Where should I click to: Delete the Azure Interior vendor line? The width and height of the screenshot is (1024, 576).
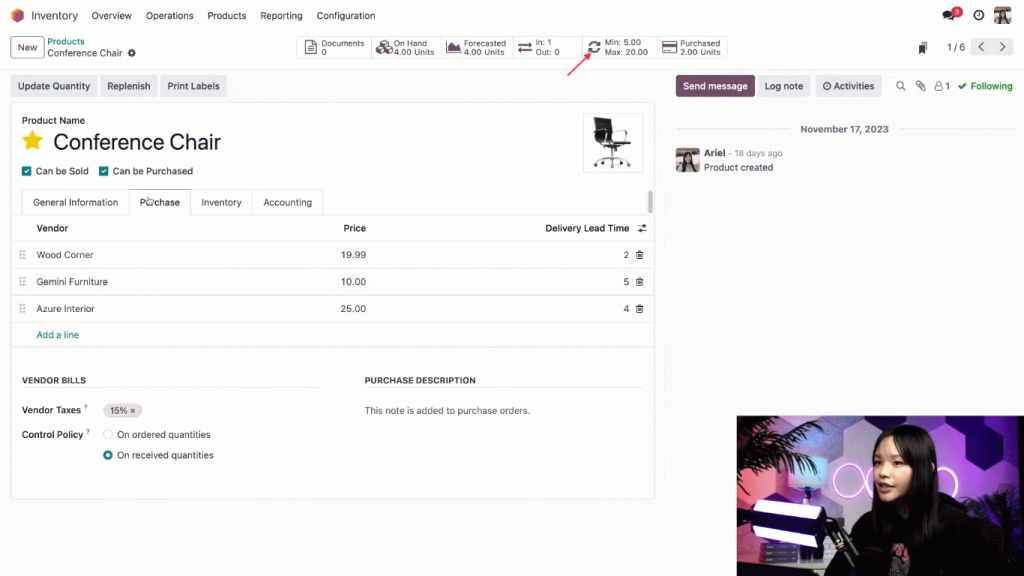pos(639,308)
